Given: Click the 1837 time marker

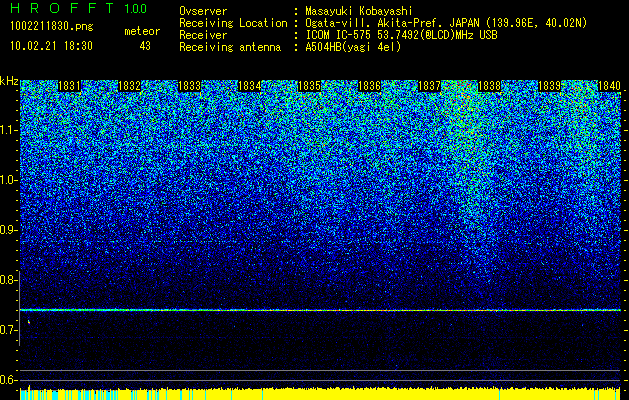Looking at the screenshot, I should tap(429, 86).
